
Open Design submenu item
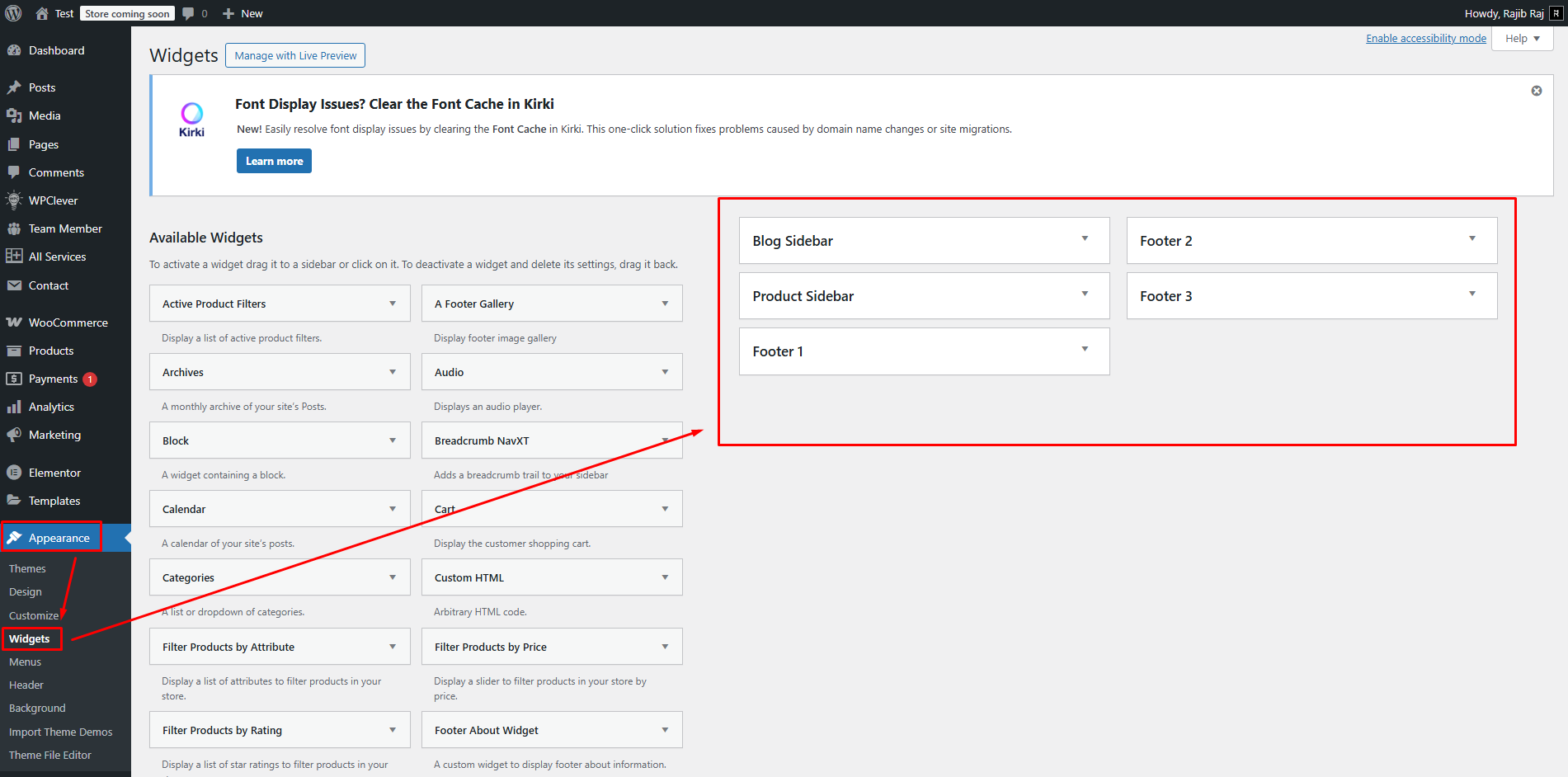pos(26,591)
